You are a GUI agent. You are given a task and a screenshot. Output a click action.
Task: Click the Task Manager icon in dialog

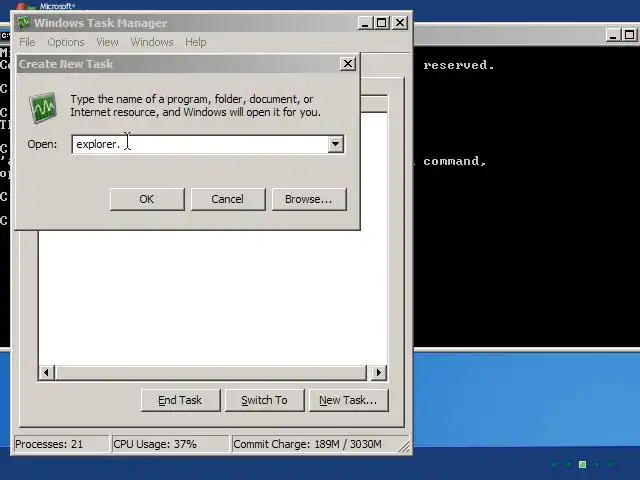(x=43, y=107)
